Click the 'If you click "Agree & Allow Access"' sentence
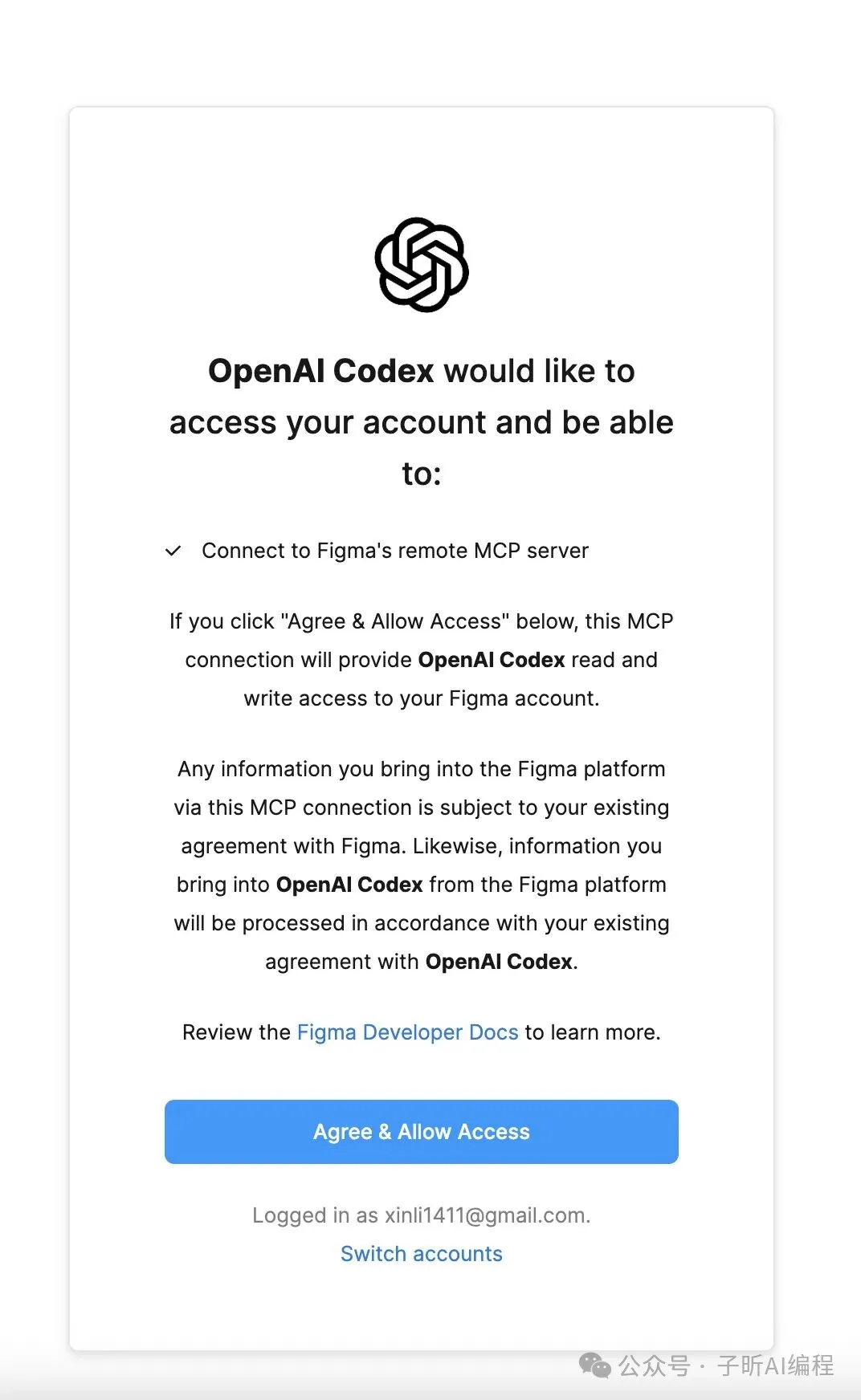The height and width of the screenshot is (1400, 861). (x=421, y=621)
